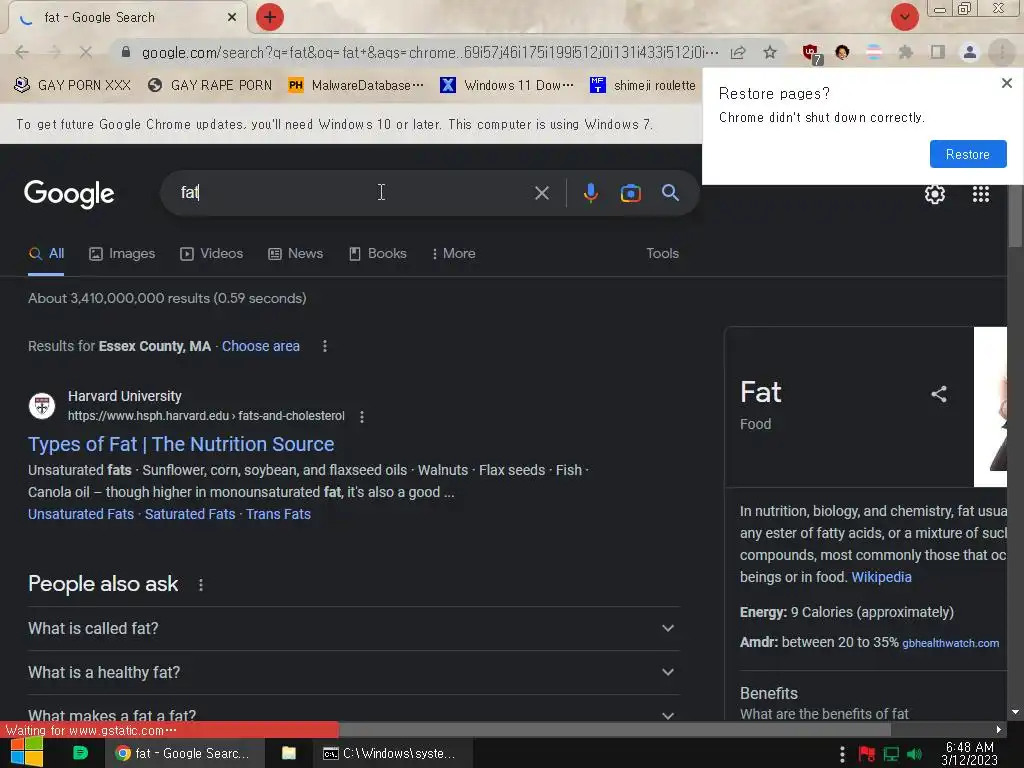
Task: Open the uBlock extension icon showing 7
Action: point(811,53)
